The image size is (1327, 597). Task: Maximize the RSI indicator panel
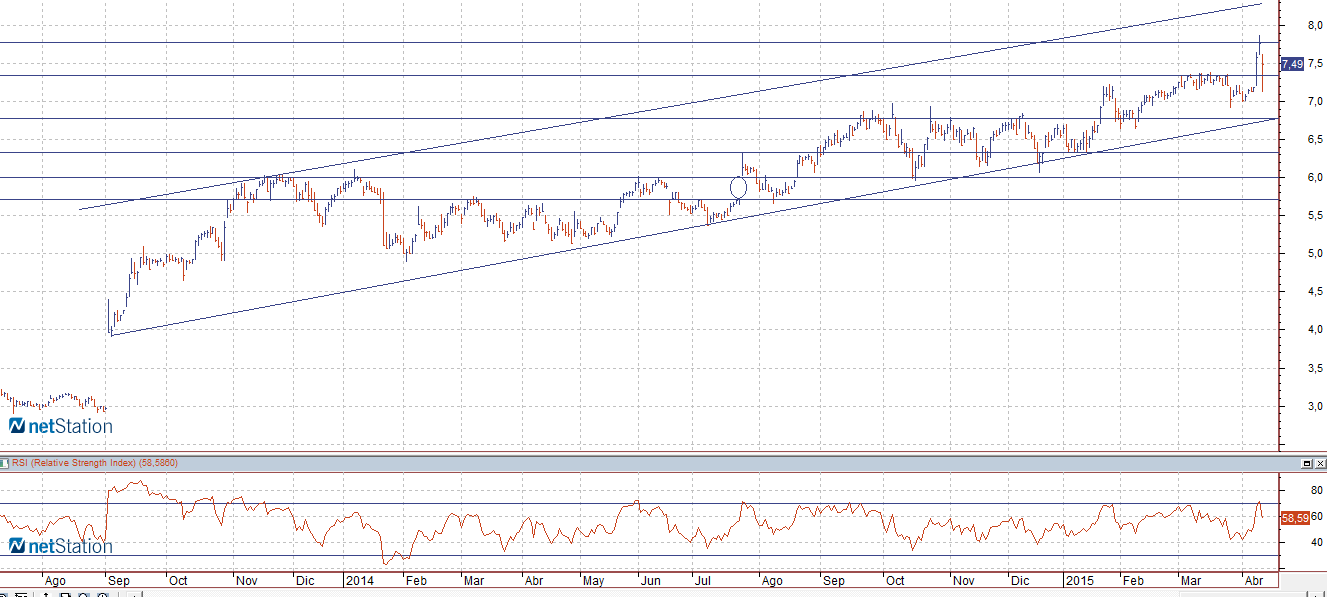pyautogui.click(x=1306, y=464)
